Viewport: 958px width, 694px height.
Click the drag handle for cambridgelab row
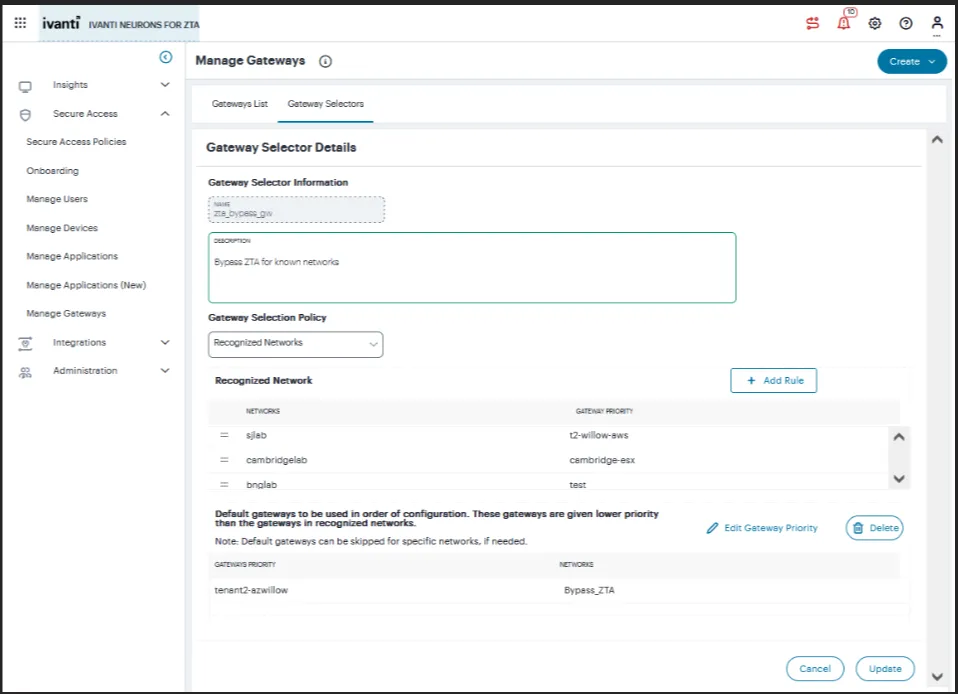point(224,460)
